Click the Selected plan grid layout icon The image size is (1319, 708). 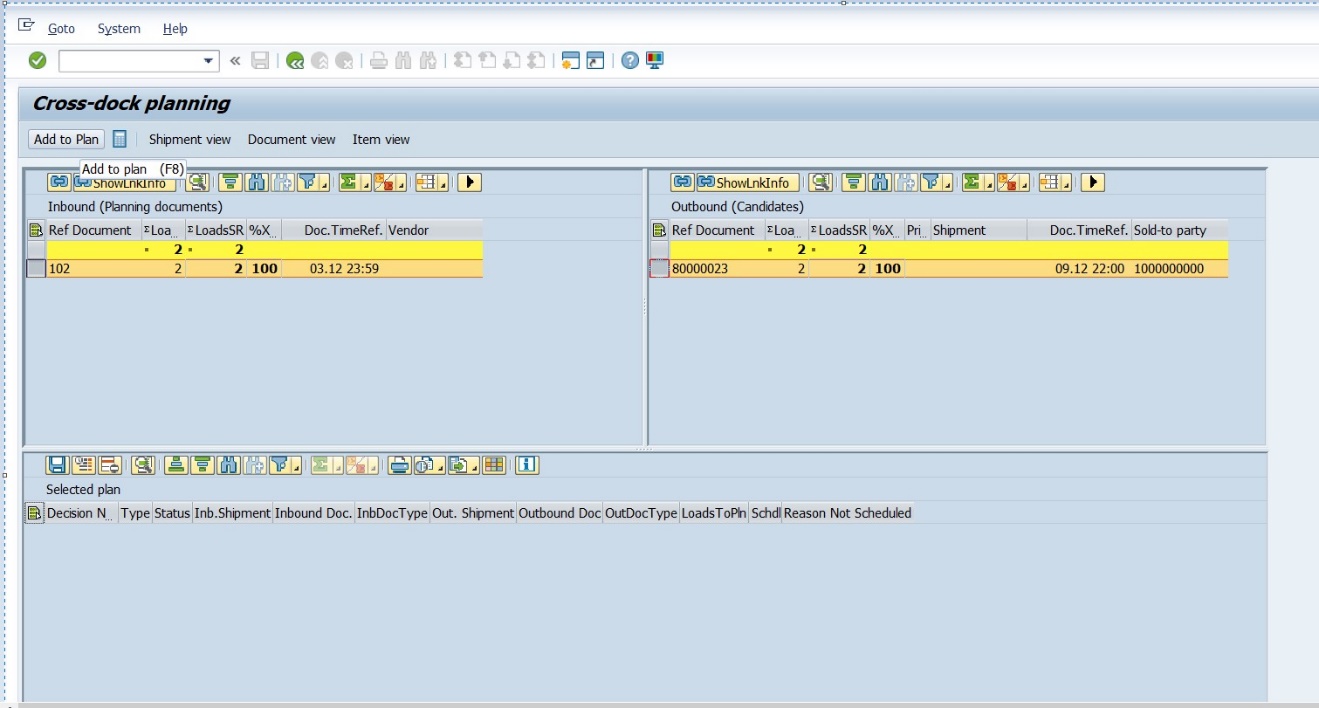pyautogui.click(x=494, y=465)
